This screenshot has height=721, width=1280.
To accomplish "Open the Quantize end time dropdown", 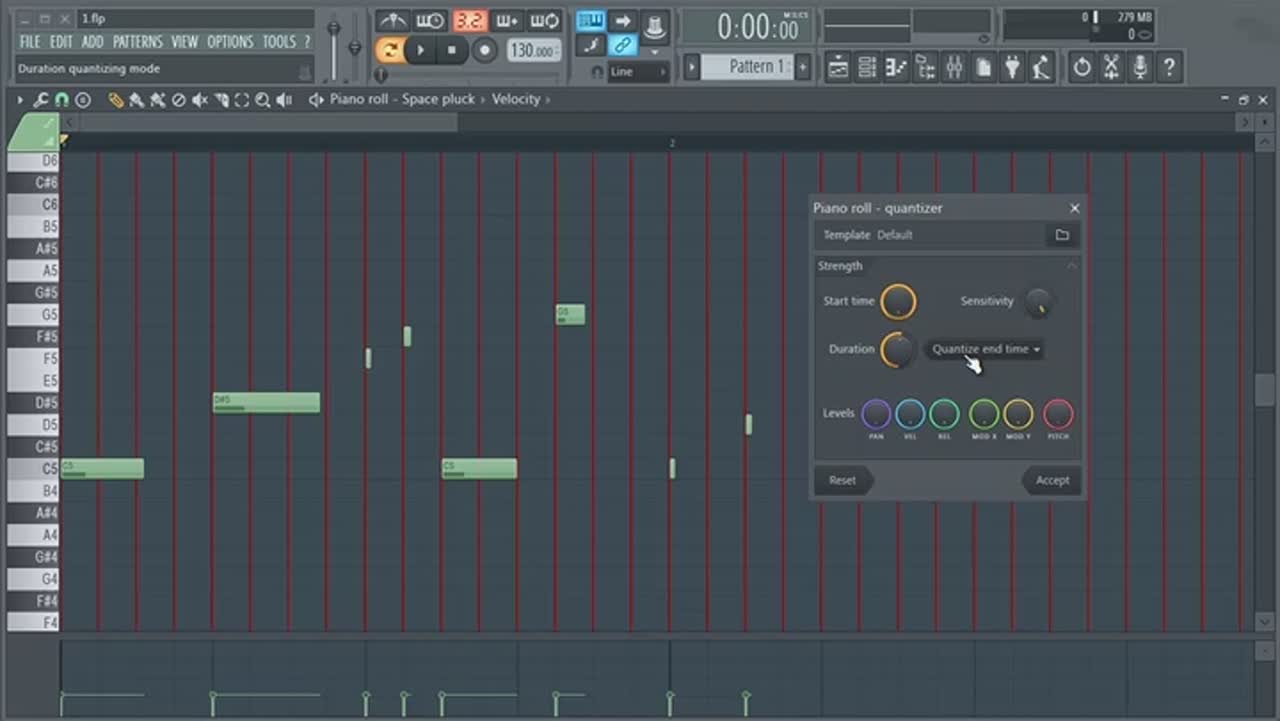I will (985, 349).
